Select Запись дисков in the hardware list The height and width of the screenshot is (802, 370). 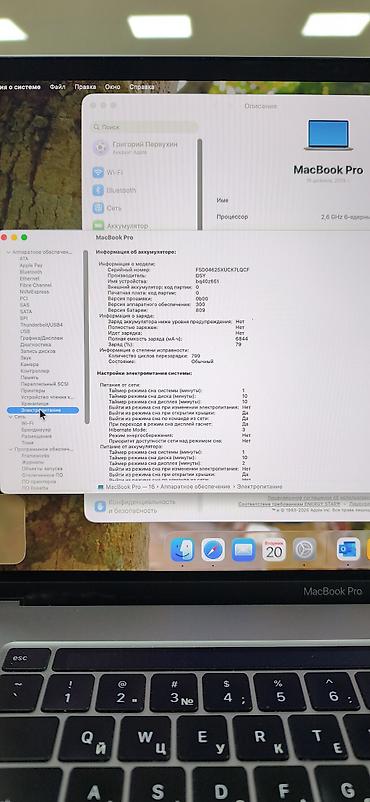38,351
